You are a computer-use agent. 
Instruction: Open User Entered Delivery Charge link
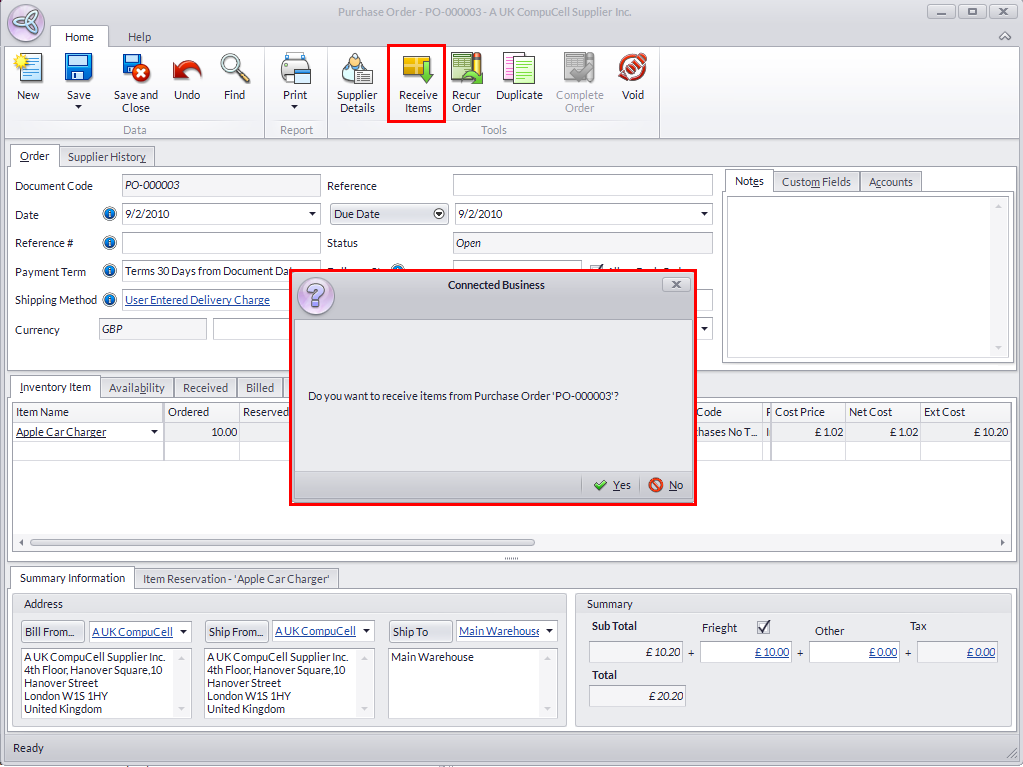click(x=197, y=300)
